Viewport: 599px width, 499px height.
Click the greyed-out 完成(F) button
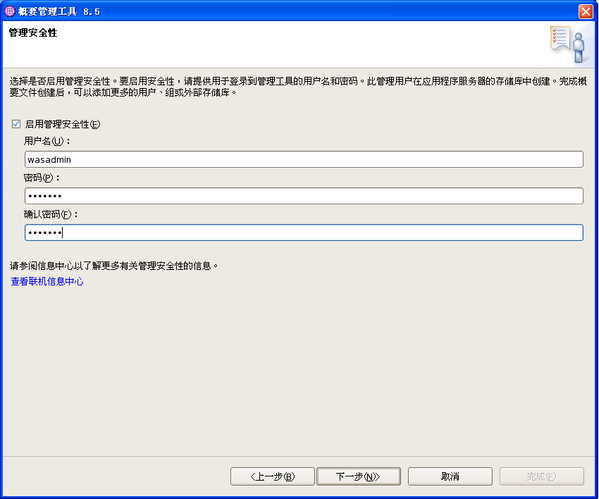pos(541,476)
